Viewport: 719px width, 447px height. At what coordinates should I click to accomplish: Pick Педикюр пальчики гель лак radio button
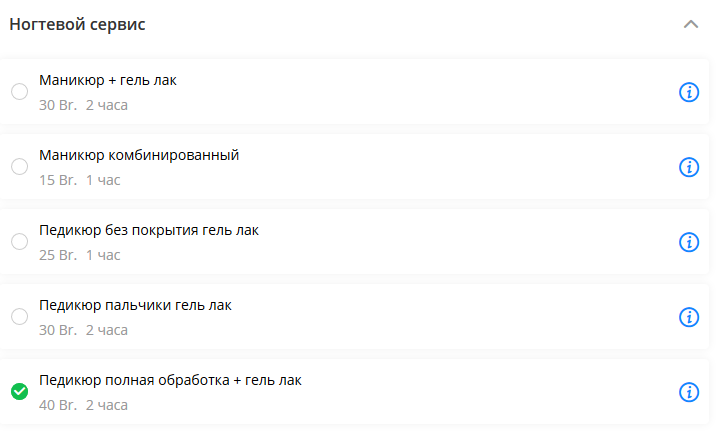click(x=19, y=317)
